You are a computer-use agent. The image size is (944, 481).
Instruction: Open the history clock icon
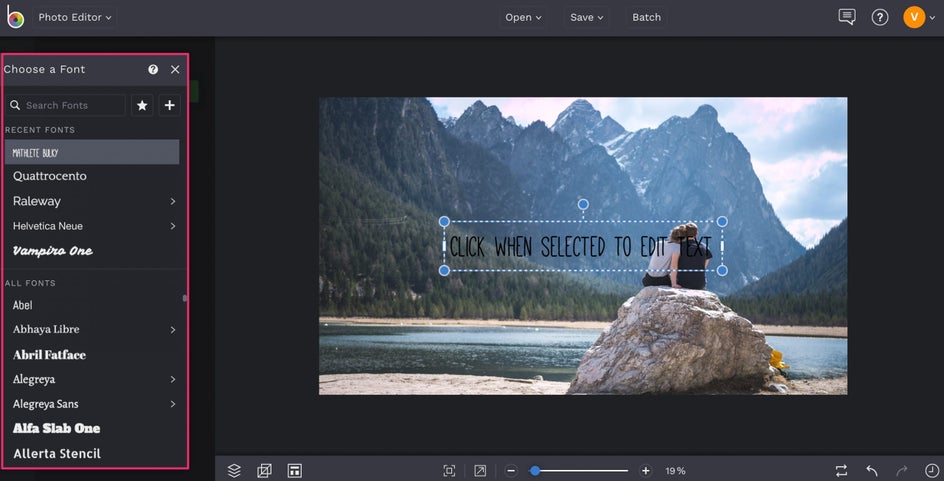(932, 470)
